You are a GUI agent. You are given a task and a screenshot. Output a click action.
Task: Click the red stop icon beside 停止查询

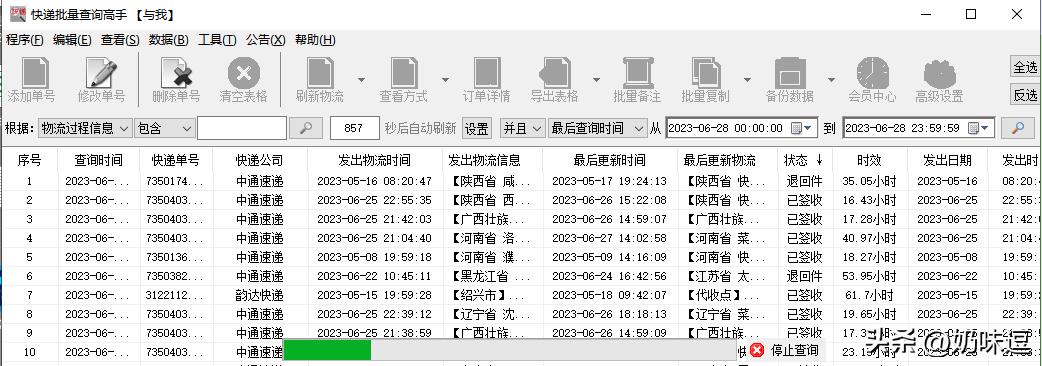[x=756, y=350]
